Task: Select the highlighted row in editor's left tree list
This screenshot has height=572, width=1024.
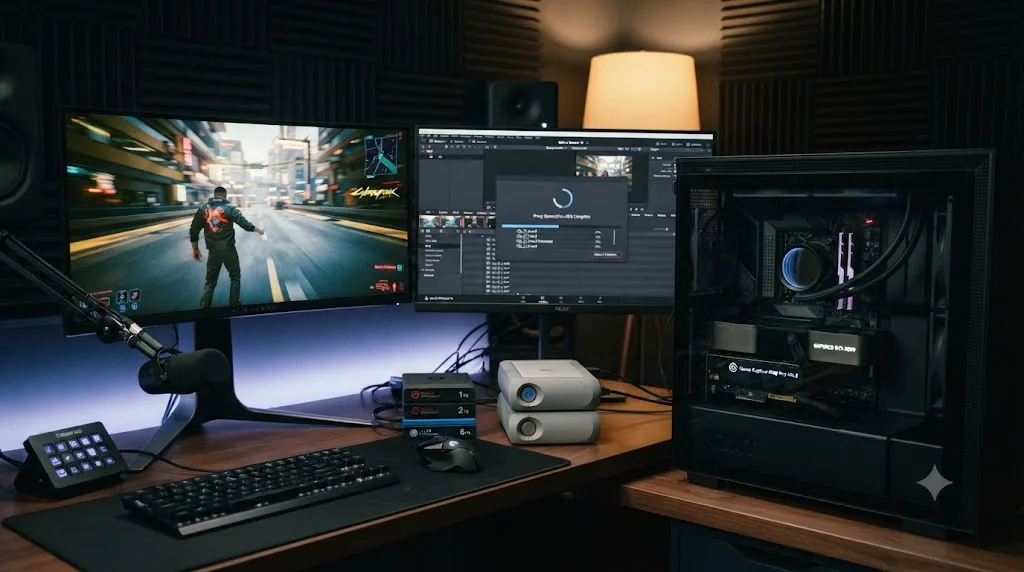Action: [441, 246]
